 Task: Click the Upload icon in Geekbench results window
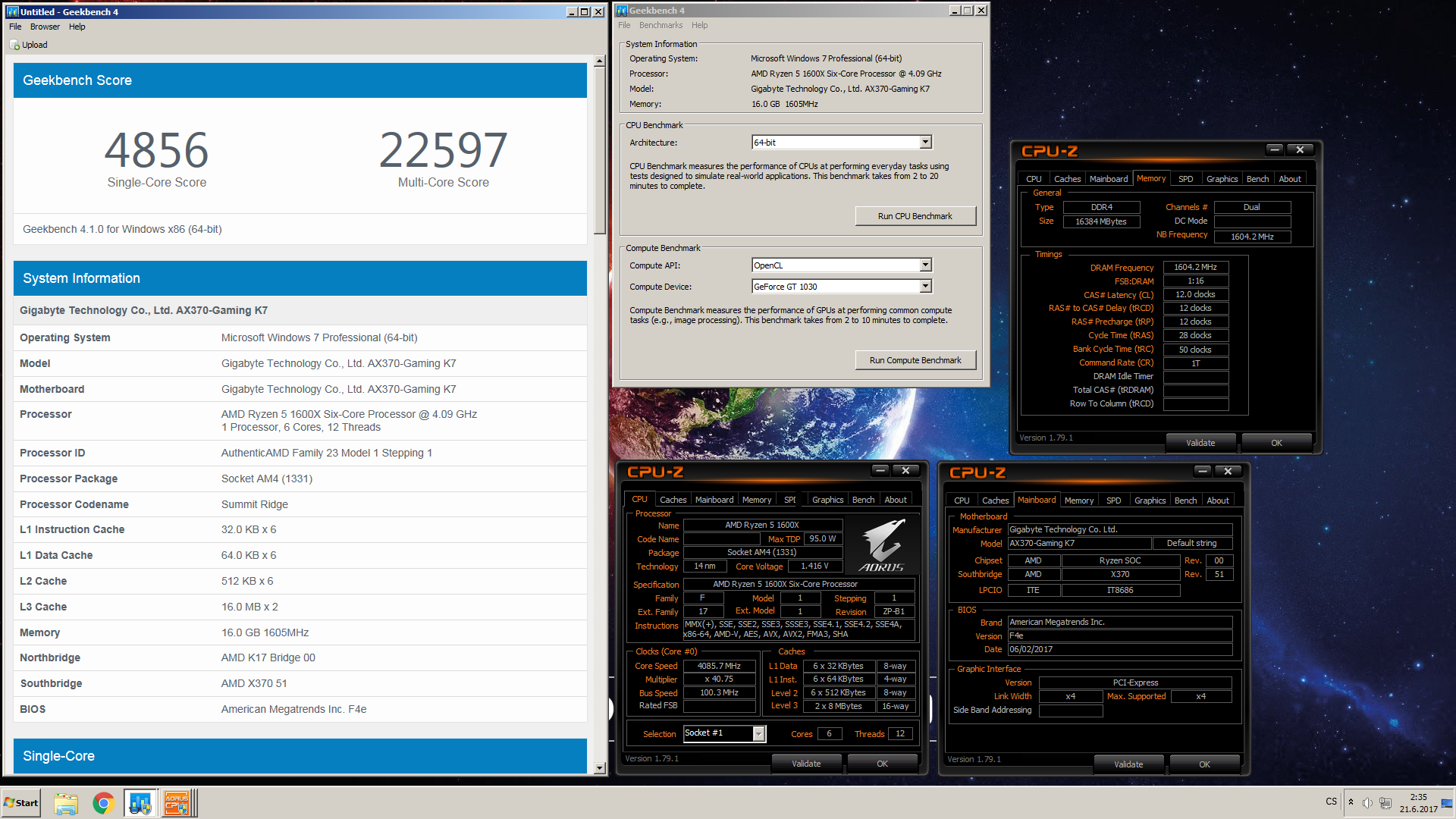(14, 45)
